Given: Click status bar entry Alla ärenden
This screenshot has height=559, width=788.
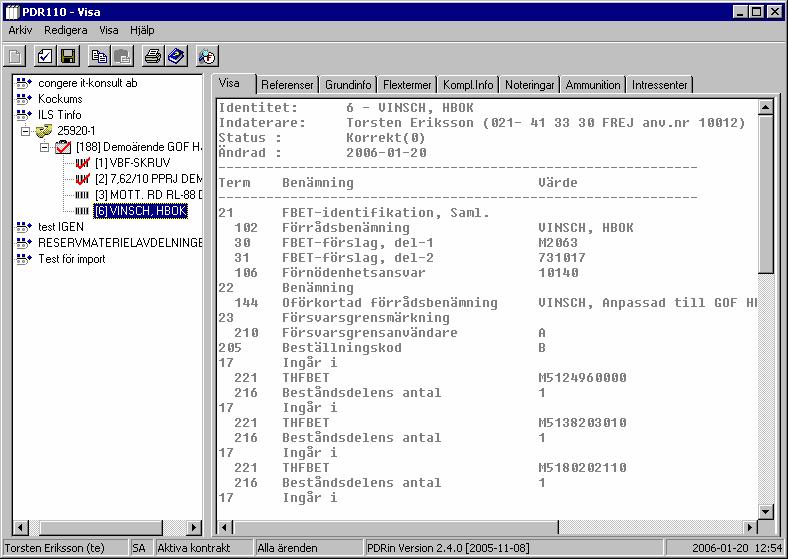Looking at the screenshot, I should point(308,548).
